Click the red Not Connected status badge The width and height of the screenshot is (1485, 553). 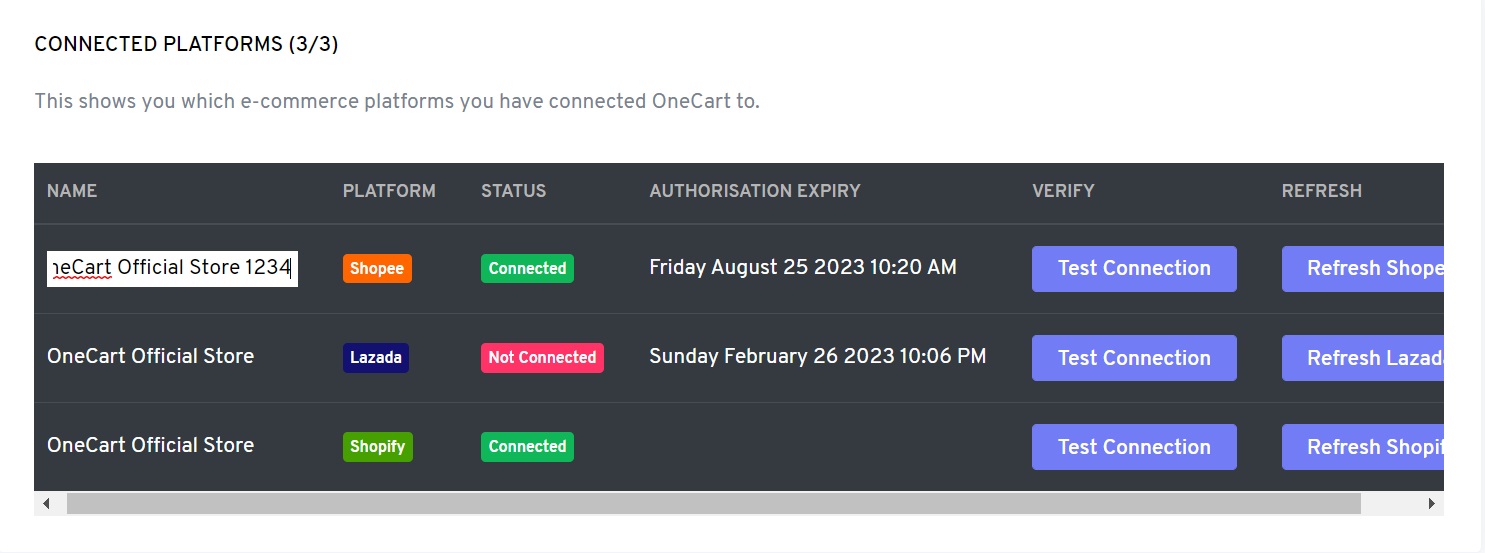point(542,358)
